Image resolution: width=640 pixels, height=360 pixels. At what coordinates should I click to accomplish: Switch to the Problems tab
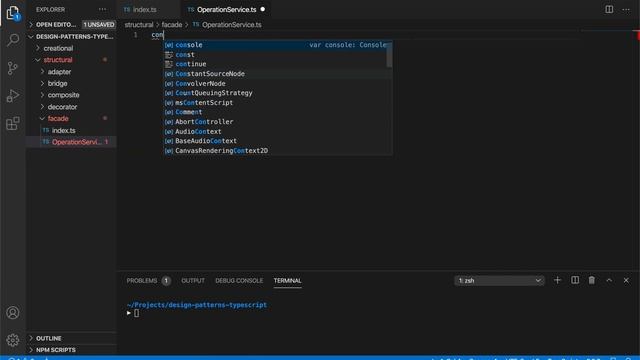pos(148,281)
